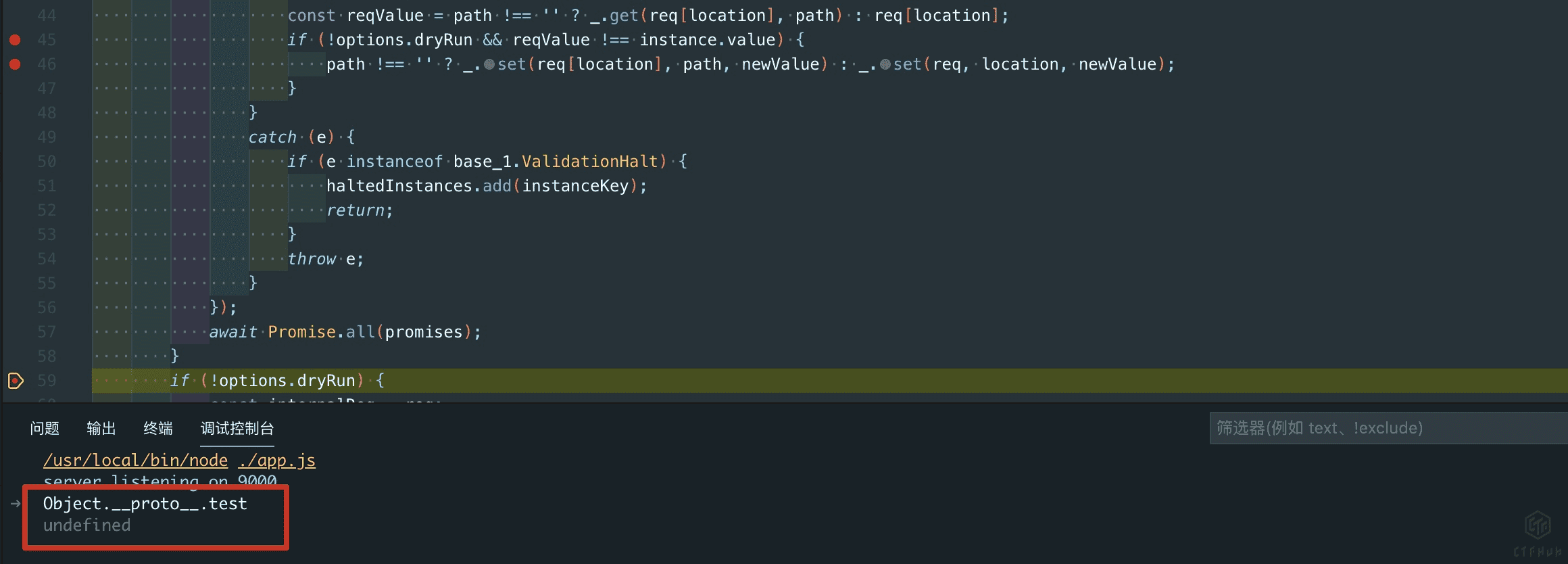The width and height of the screenshot is (1568, 564).
Task: Focus the 筛选器 filter input field
Action: tap(1386, 428)
